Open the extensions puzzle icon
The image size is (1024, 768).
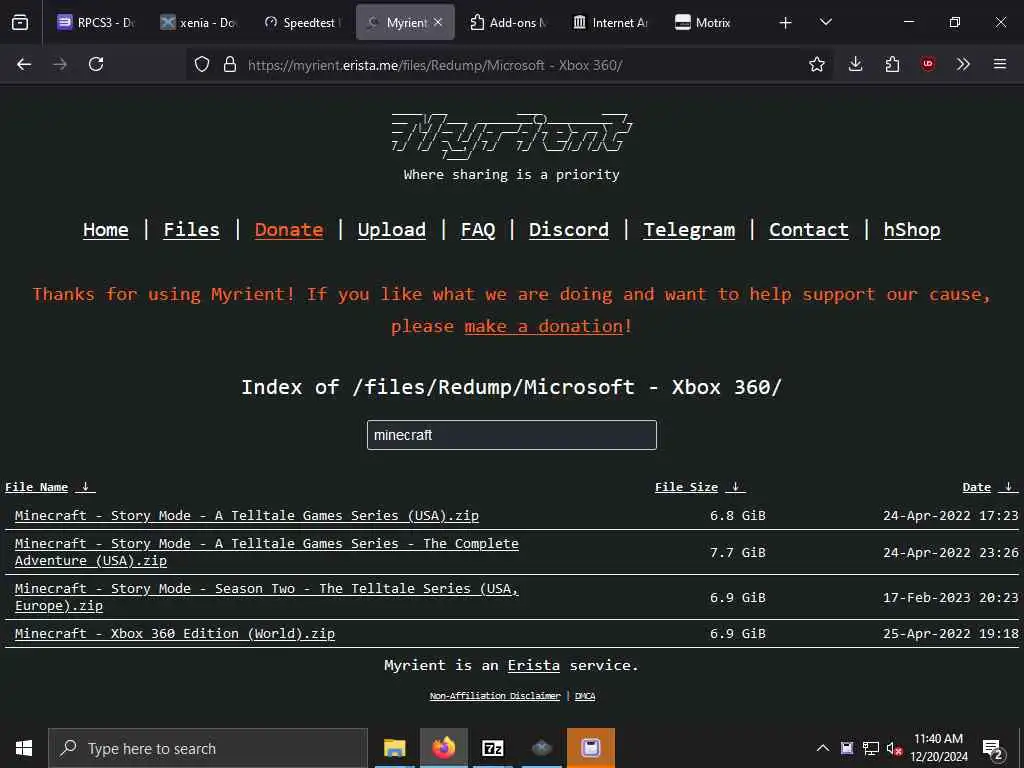[x=892, y=64]
